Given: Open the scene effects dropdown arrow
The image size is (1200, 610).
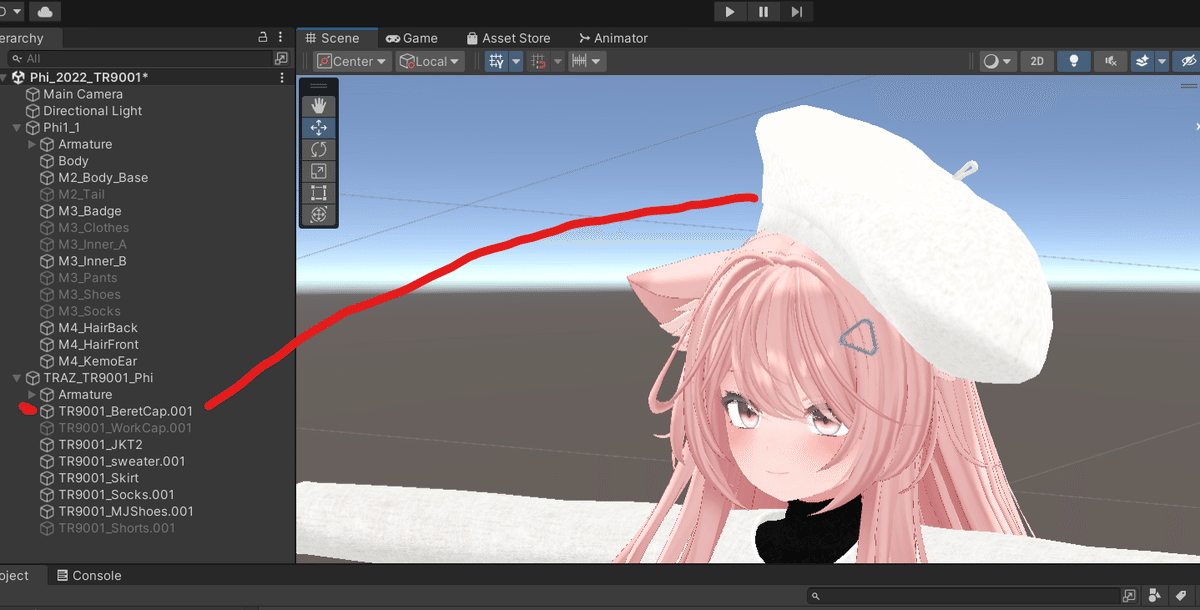Looking at the screenshot, I should point(1162,61).
